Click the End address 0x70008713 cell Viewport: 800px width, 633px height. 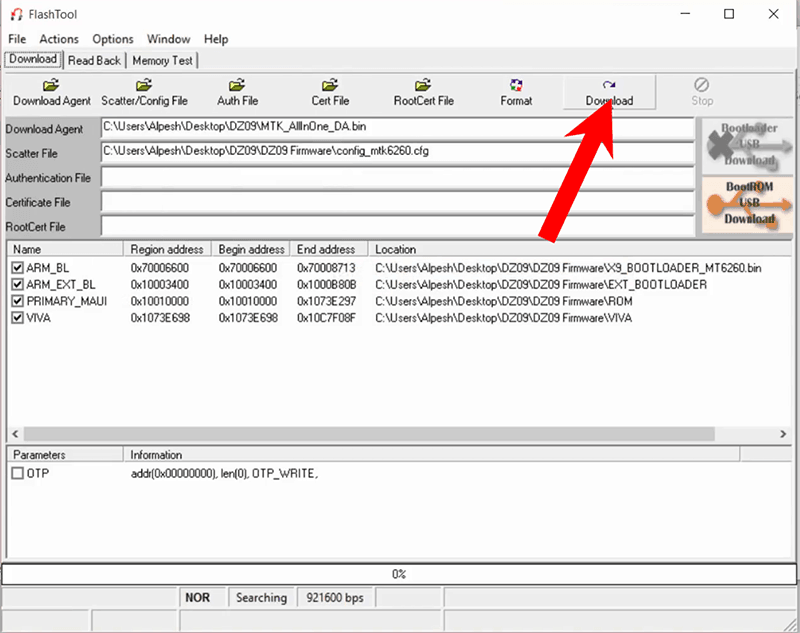tap(326, 268)
